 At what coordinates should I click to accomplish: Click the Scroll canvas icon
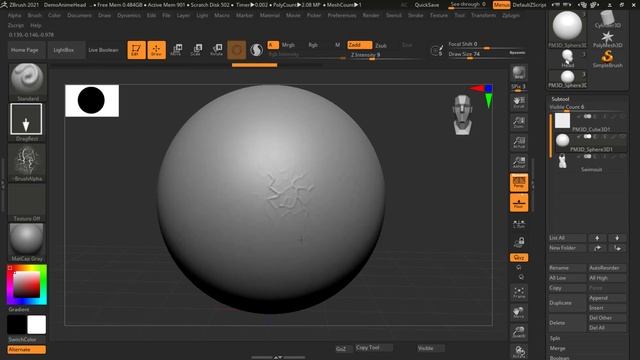(x=519, y=102)
